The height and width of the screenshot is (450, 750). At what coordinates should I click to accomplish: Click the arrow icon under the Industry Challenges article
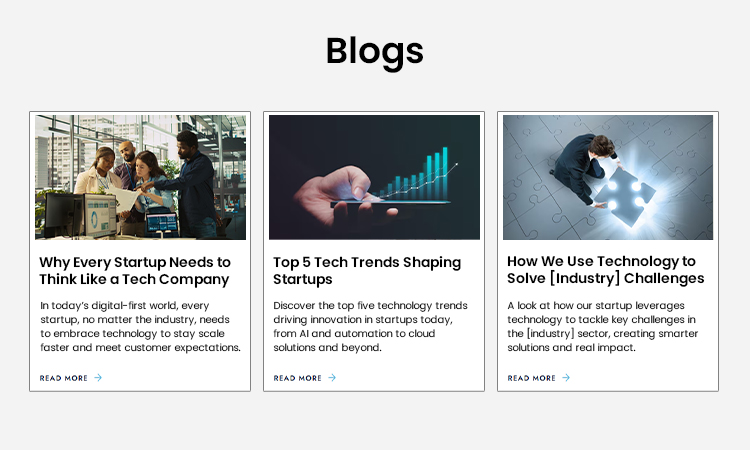coord(566,378)
